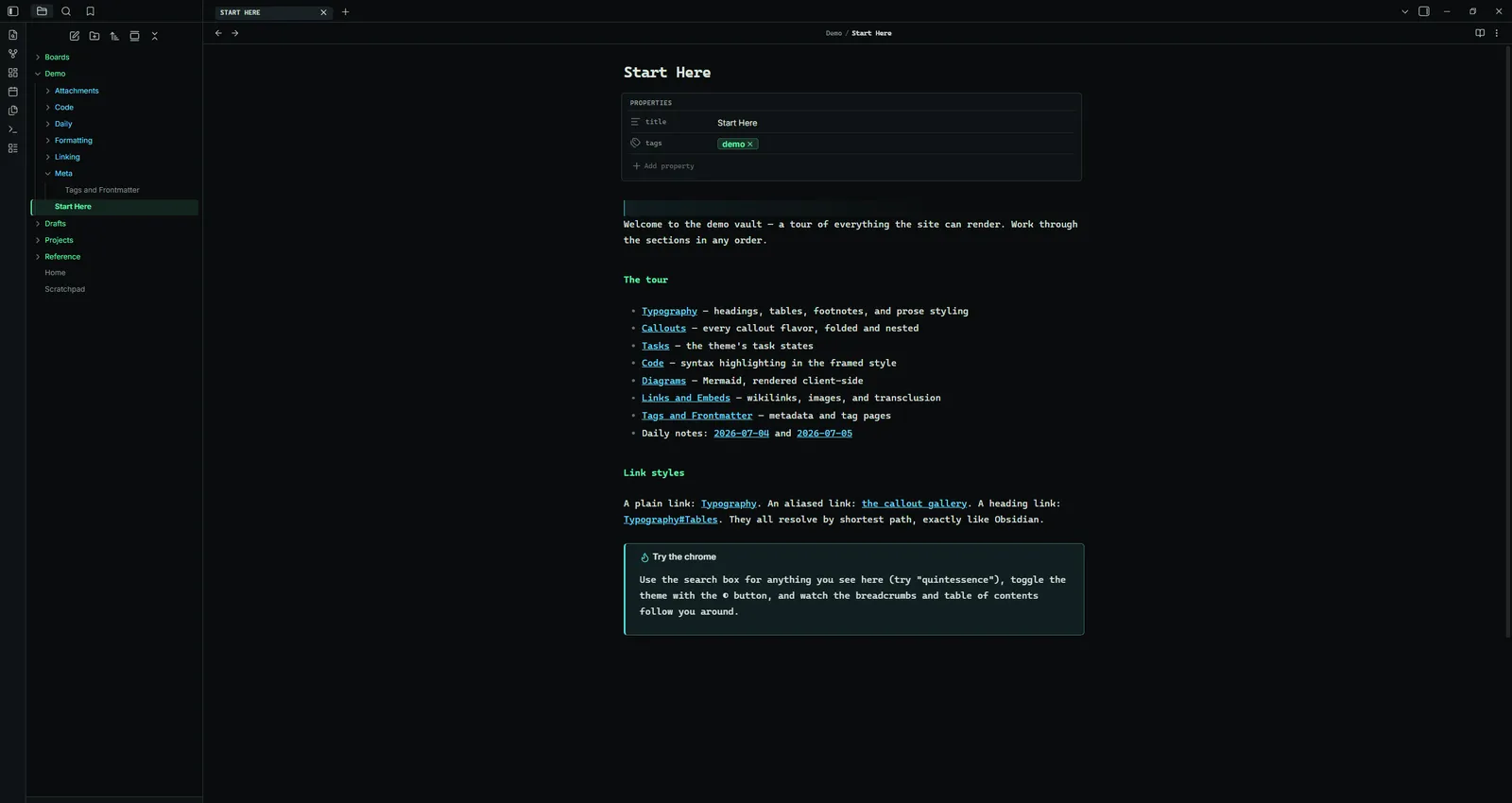Collapse the Demo folder

point(55,74)
